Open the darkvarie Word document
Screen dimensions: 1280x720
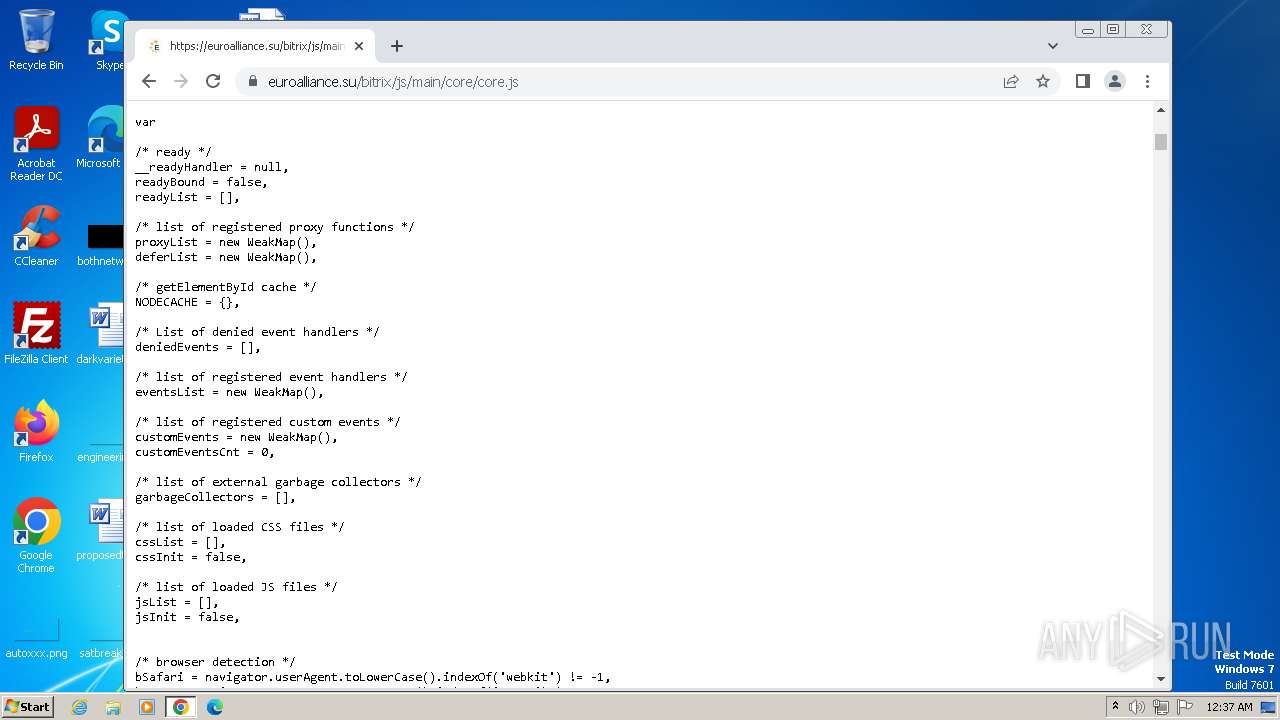coord(100,334)
